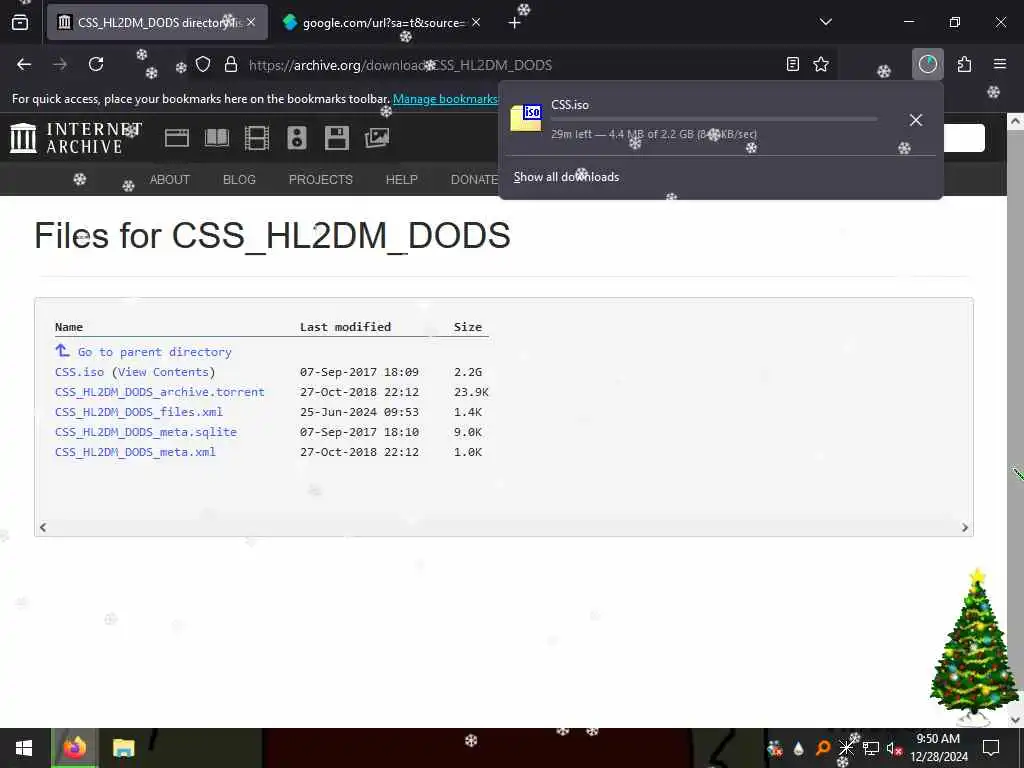Click the CSS.iso download progress bar

point(714,120)
